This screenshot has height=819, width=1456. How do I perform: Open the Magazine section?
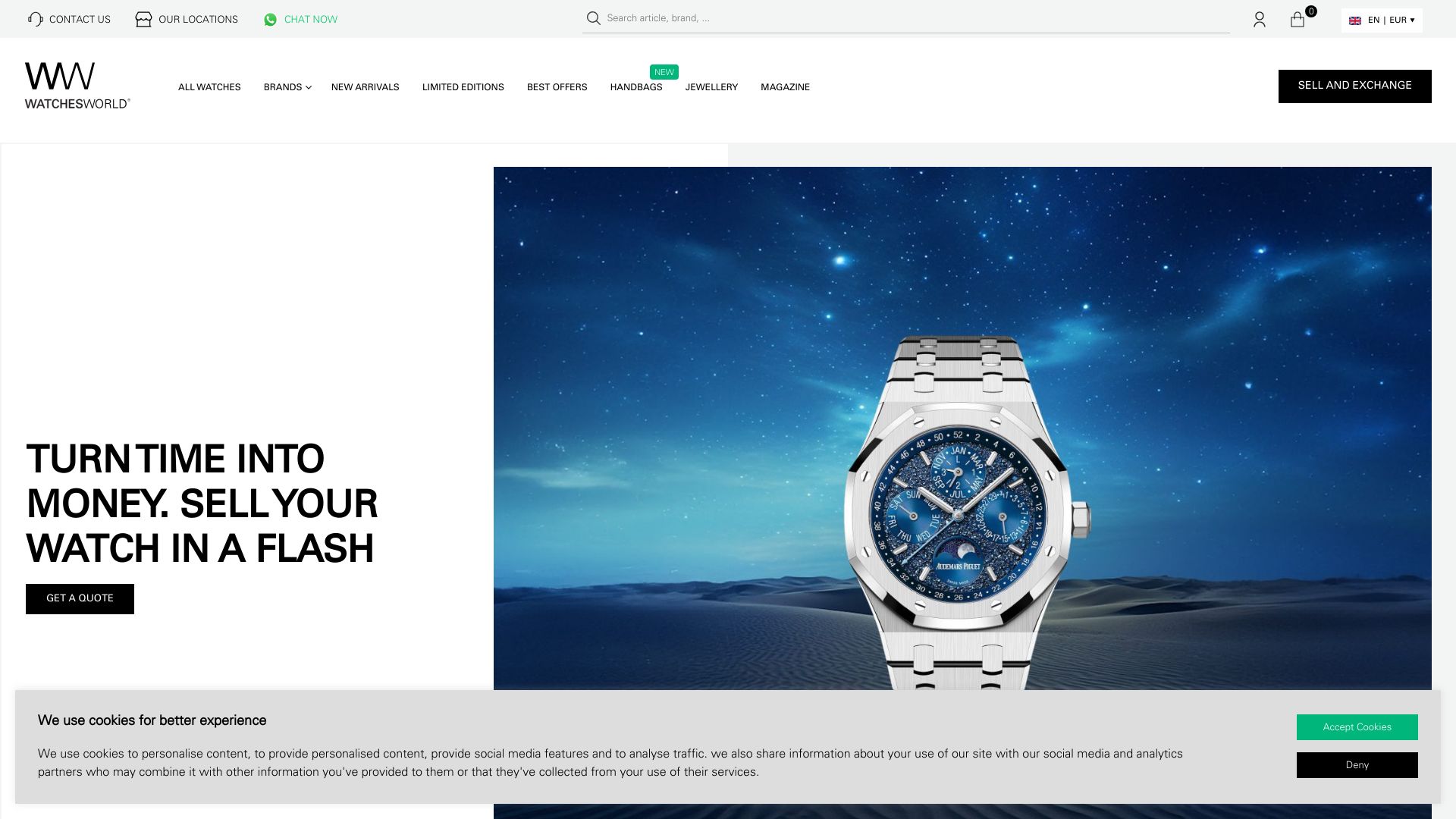pyautogui.click(x=786, y=87)
